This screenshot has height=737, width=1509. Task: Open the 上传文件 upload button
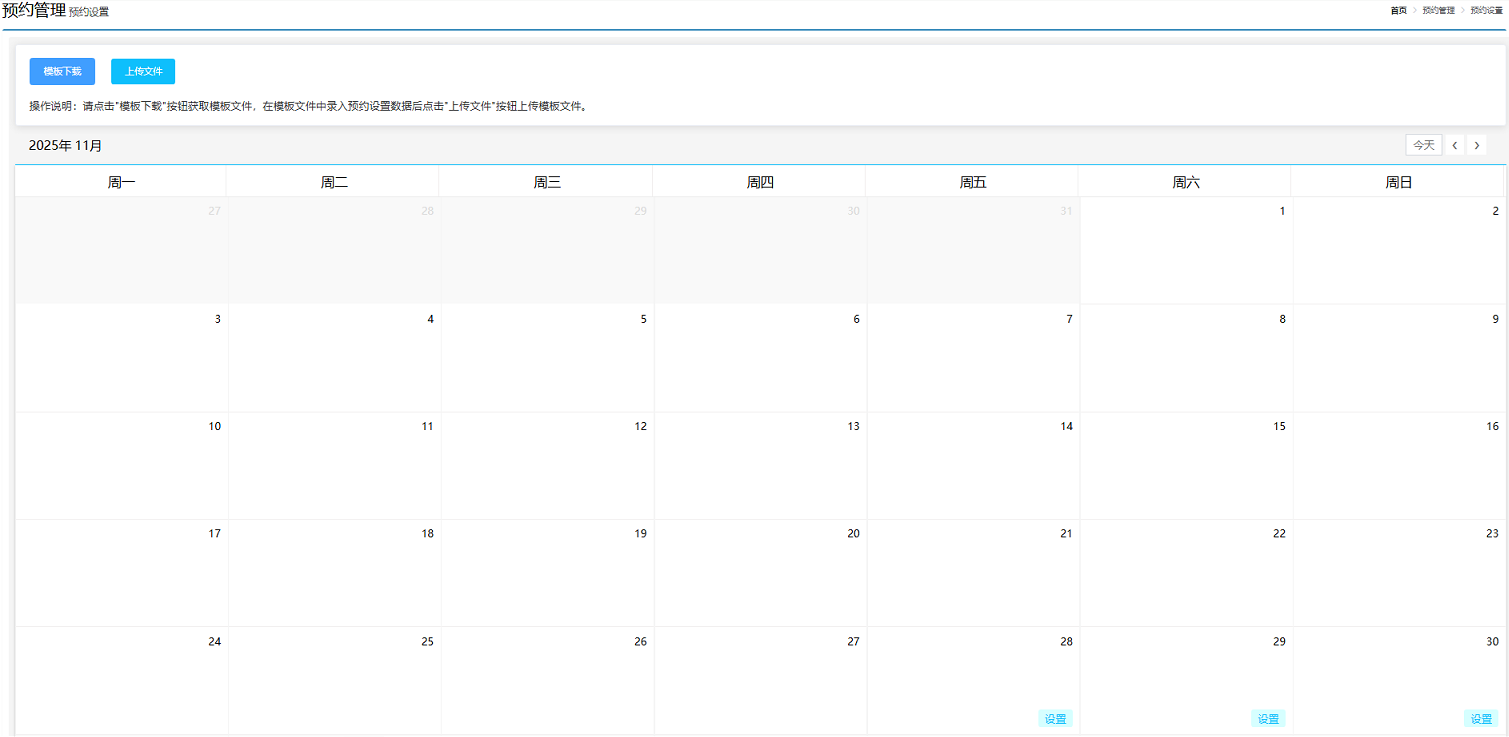143,72
